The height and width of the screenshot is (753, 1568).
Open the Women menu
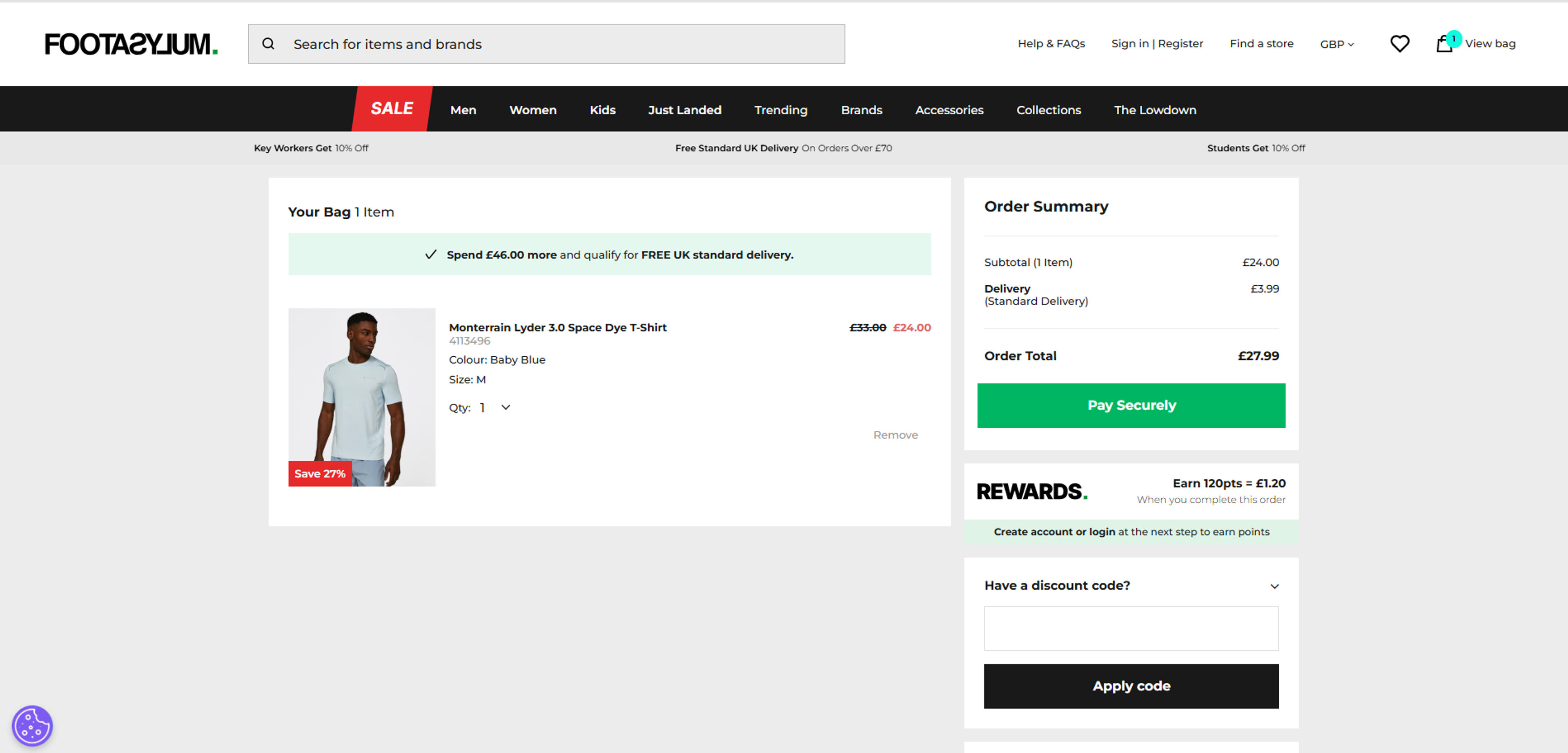coord(532,110)
